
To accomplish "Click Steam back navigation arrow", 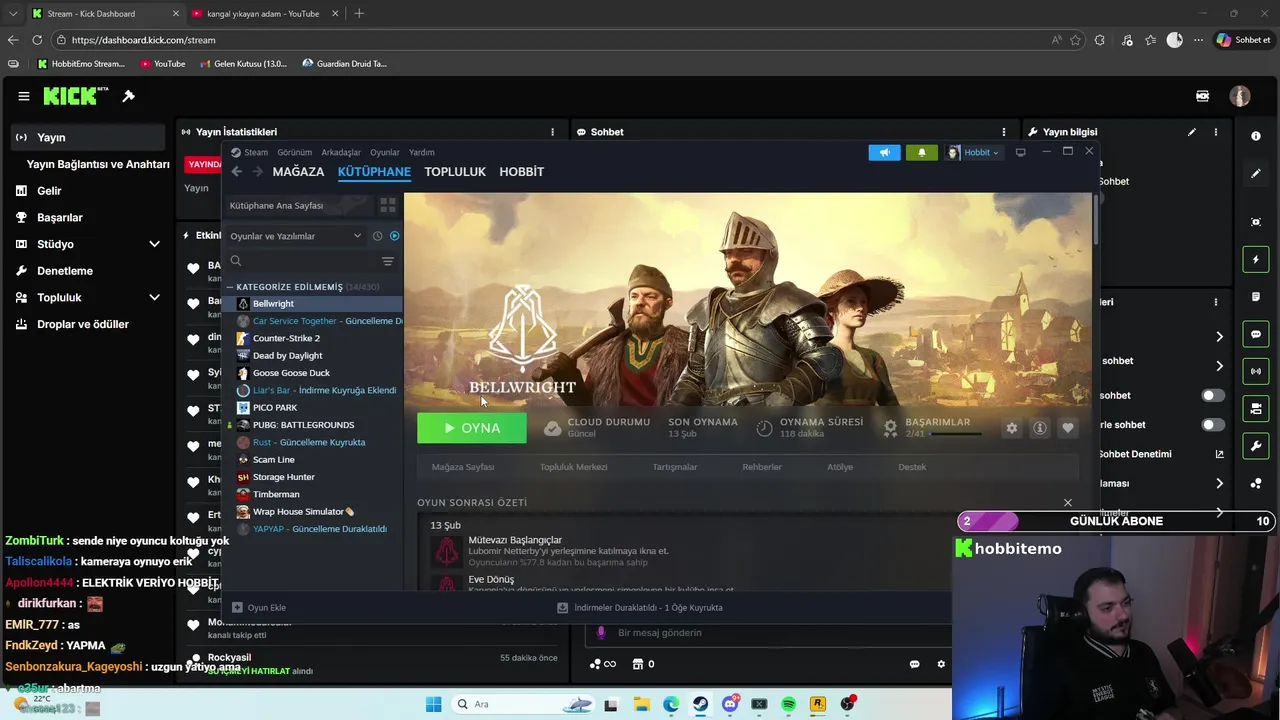I will pyautogui.click(x=237, y=172).
